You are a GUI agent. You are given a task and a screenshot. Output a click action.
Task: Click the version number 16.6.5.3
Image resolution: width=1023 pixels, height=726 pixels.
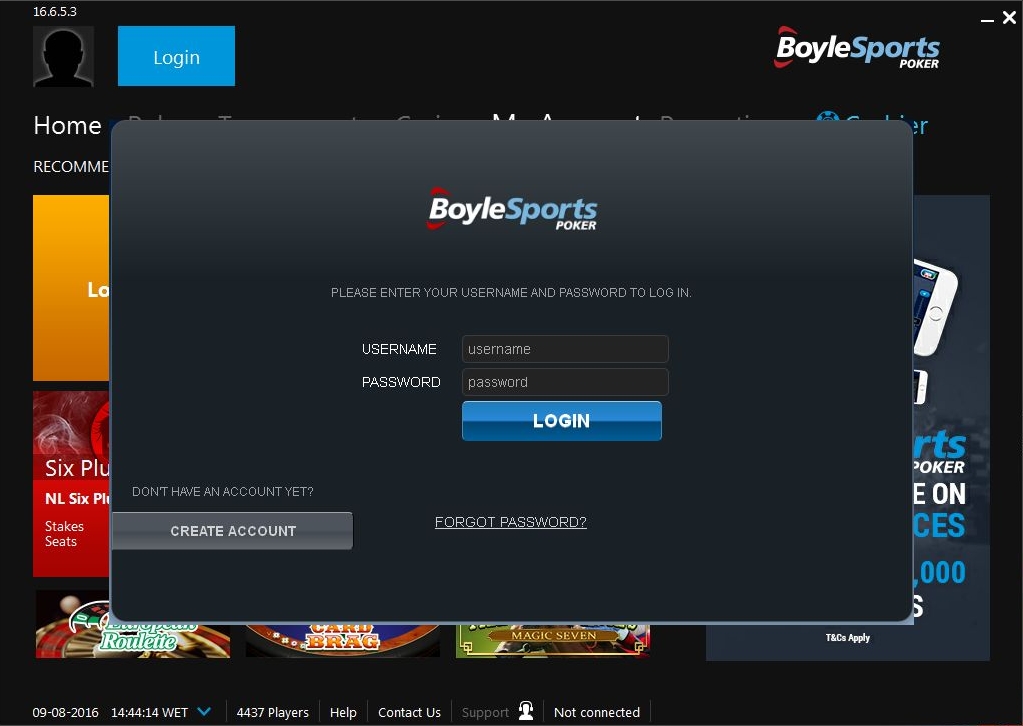coord(55,12)
